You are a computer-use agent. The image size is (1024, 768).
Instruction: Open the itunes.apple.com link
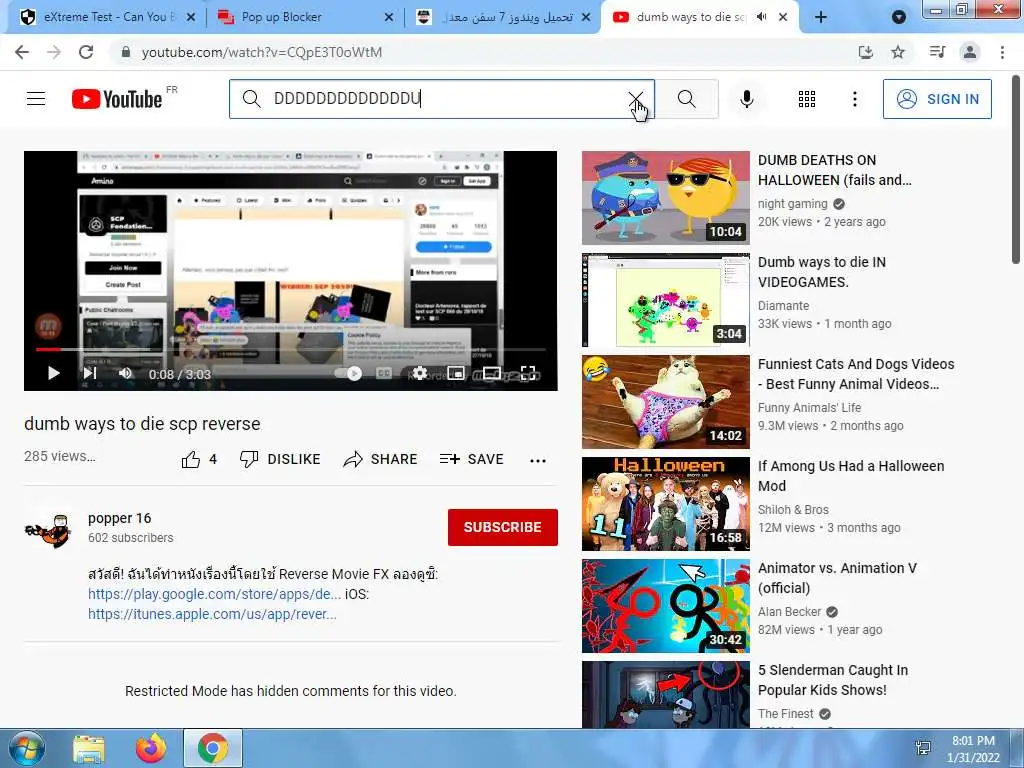click(x=212, y=614)
